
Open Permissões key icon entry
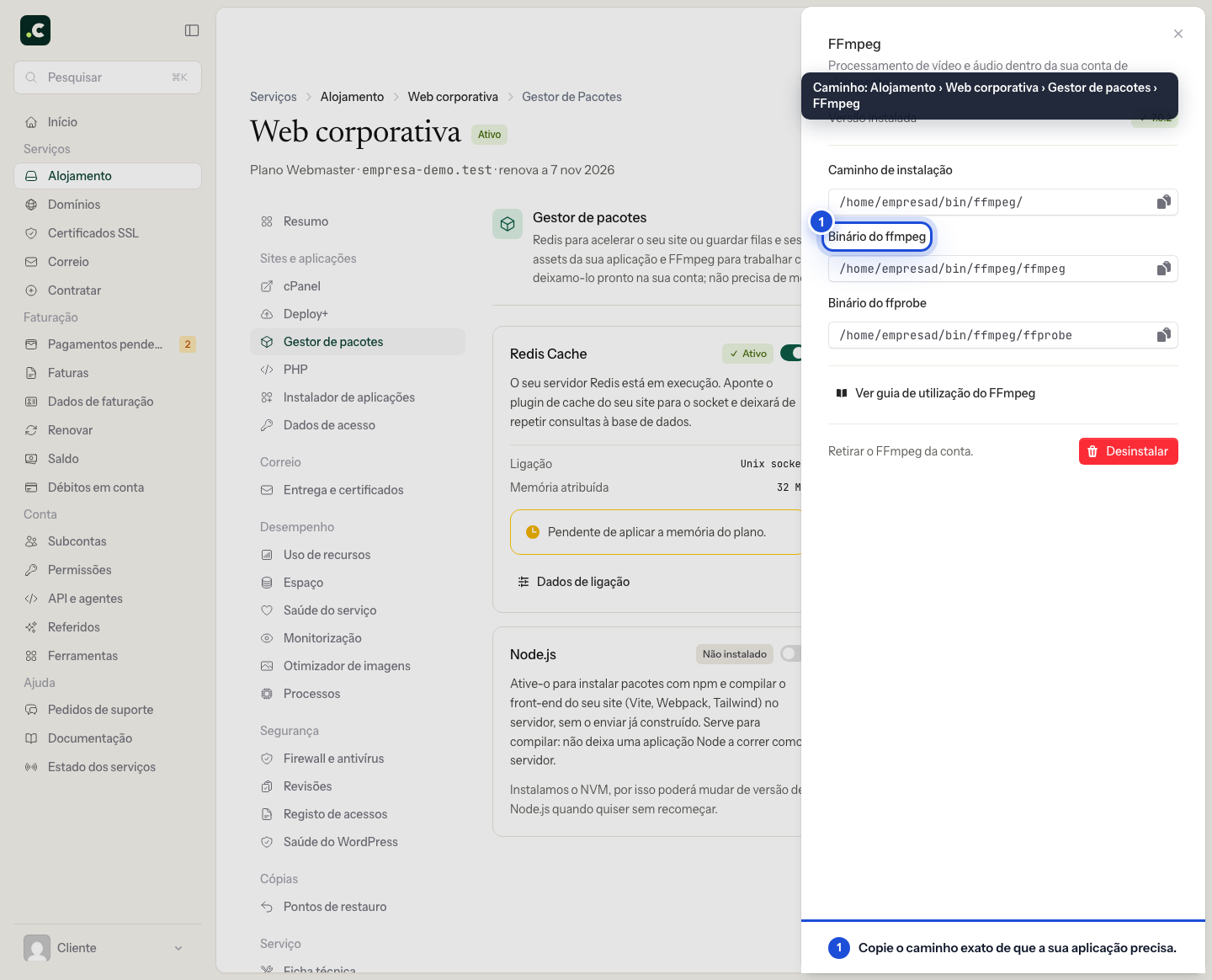(x=31, y=570)
